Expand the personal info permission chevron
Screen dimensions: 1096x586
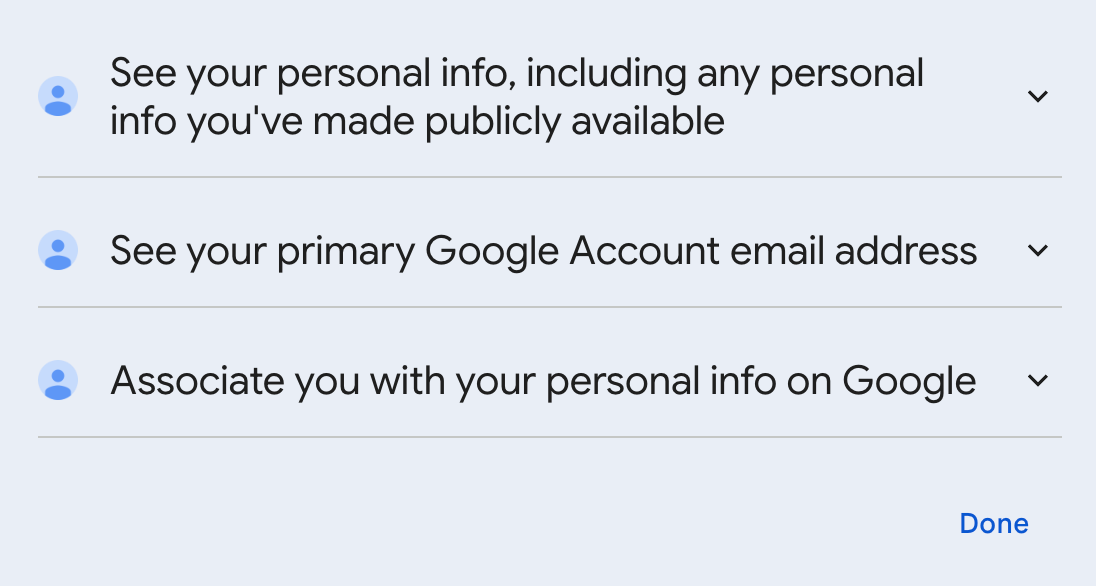pyautogui.click(x=1038, y=97)
